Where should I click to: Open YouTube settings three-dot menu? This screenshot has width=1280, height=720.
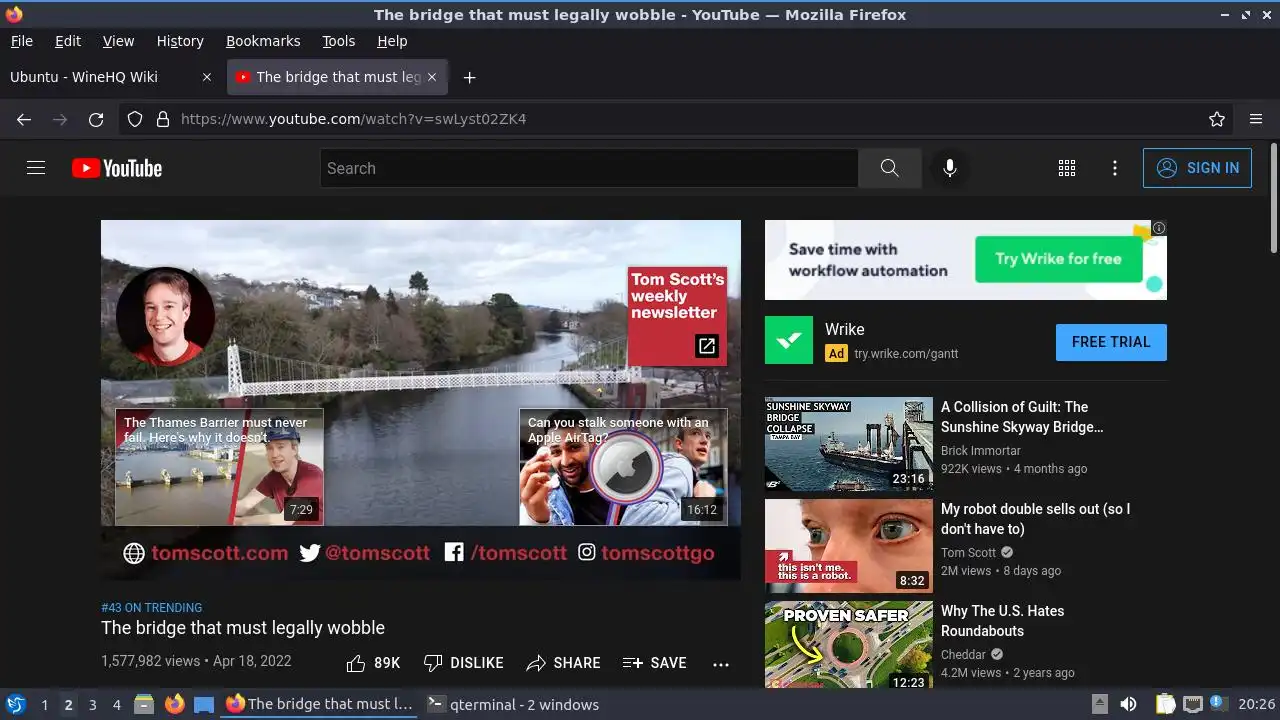[1115, 168]
